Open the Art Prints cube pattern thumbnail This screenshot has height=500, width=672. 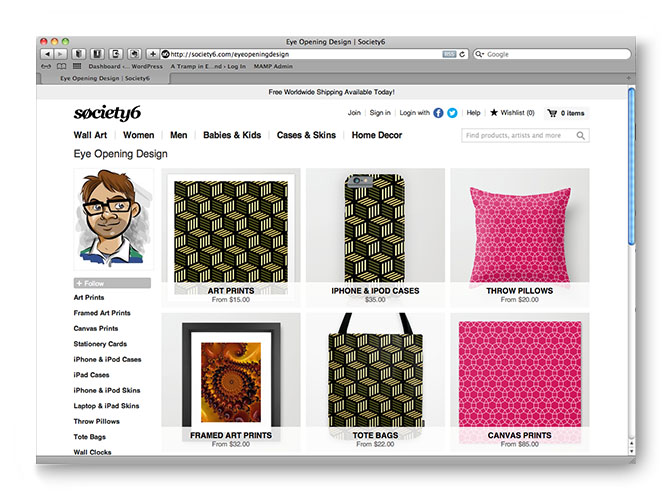[231, 237]
